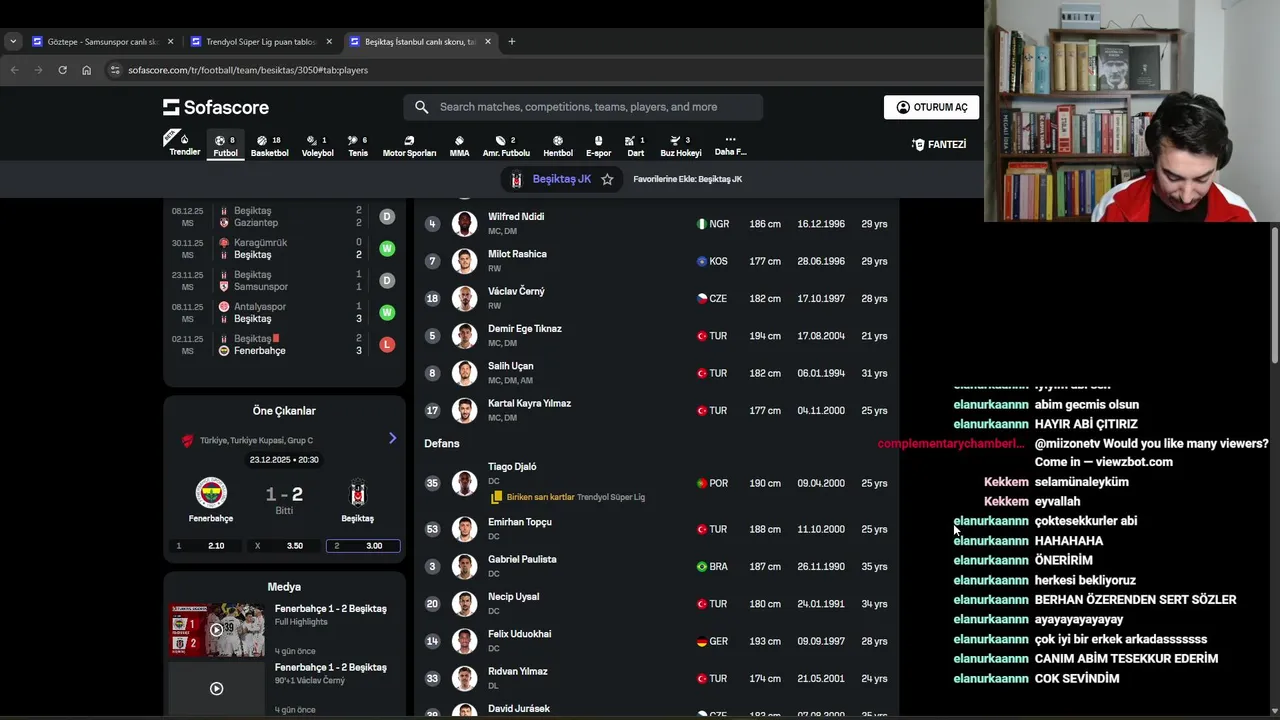Open the Amr. Futbolu category
Screen dimensions: 1280x720
tap(506, 146)
